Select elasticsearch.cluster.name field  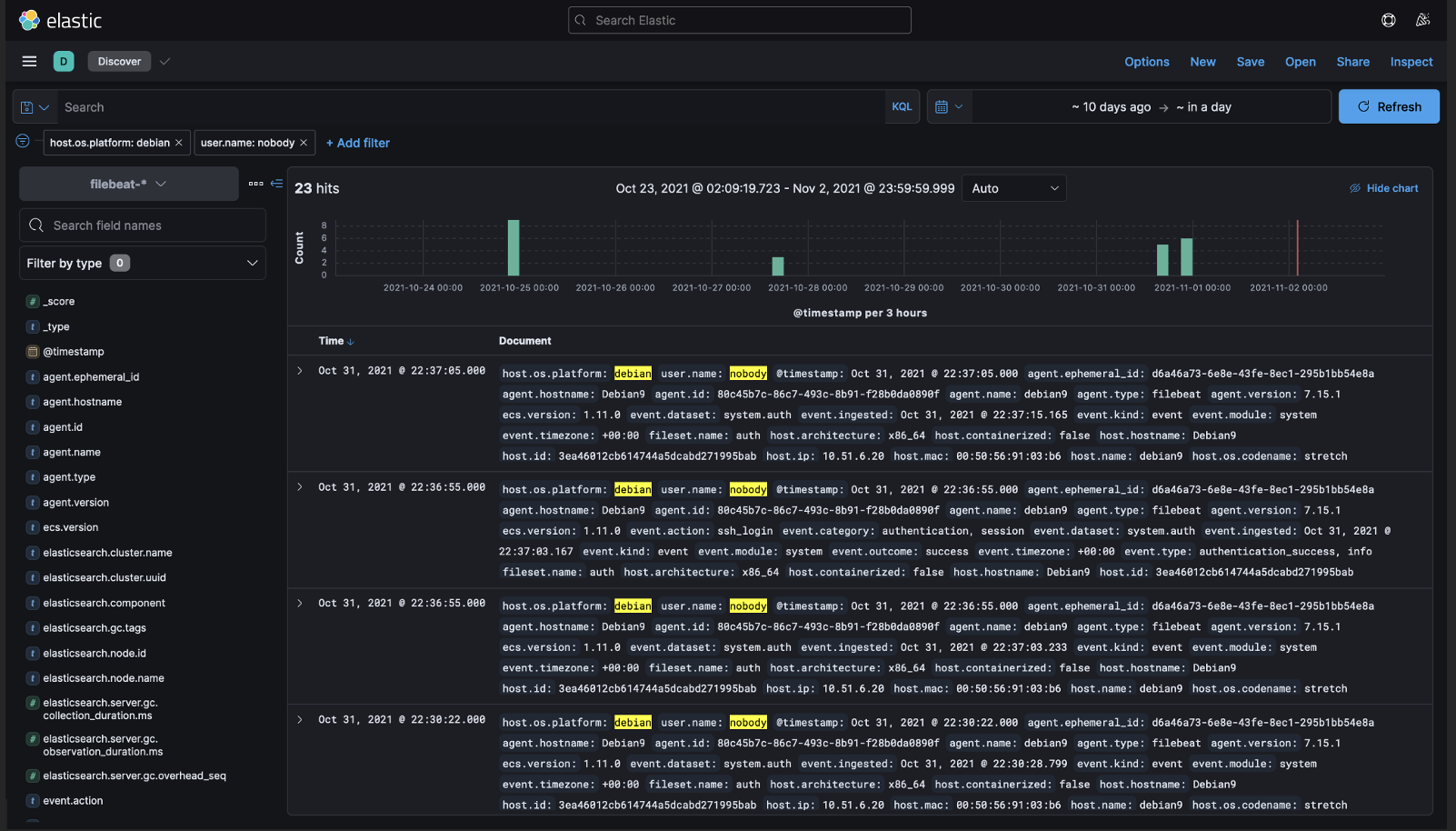(107, 553)
